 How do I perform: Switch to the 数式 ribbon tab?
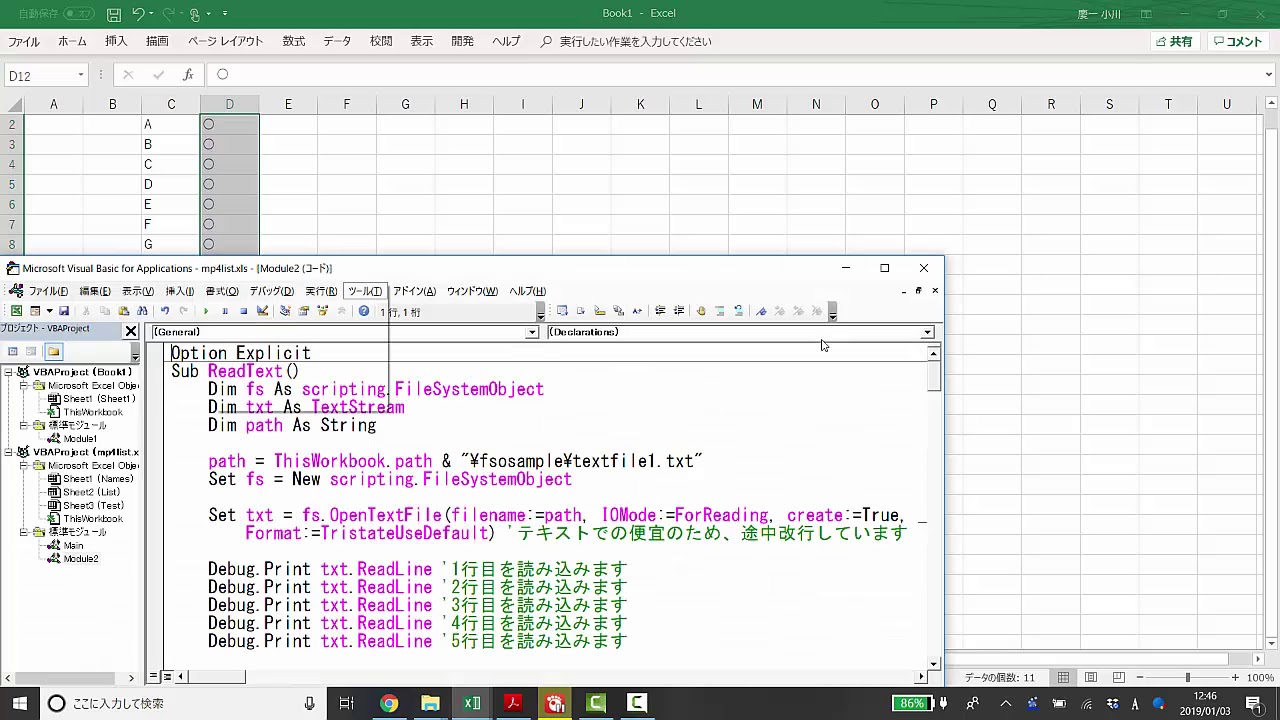click(x=293, y=42)
